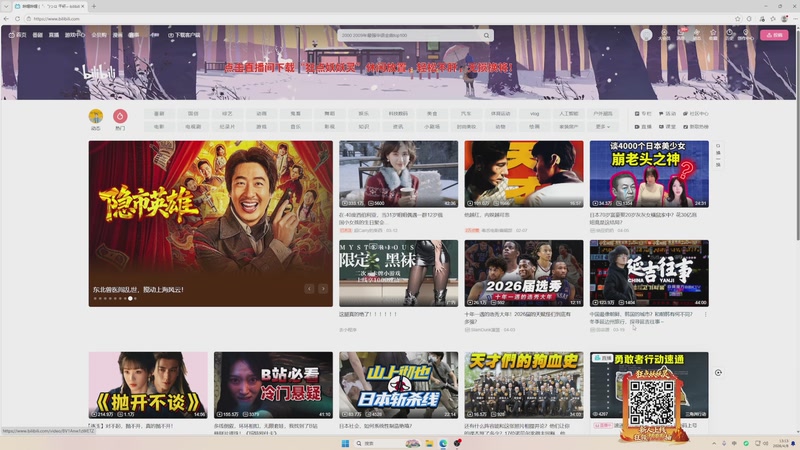The height and width of the screenshot is (450, 800).
Task: Go to next carousel slide arrow
Action: tap(322, 289)
